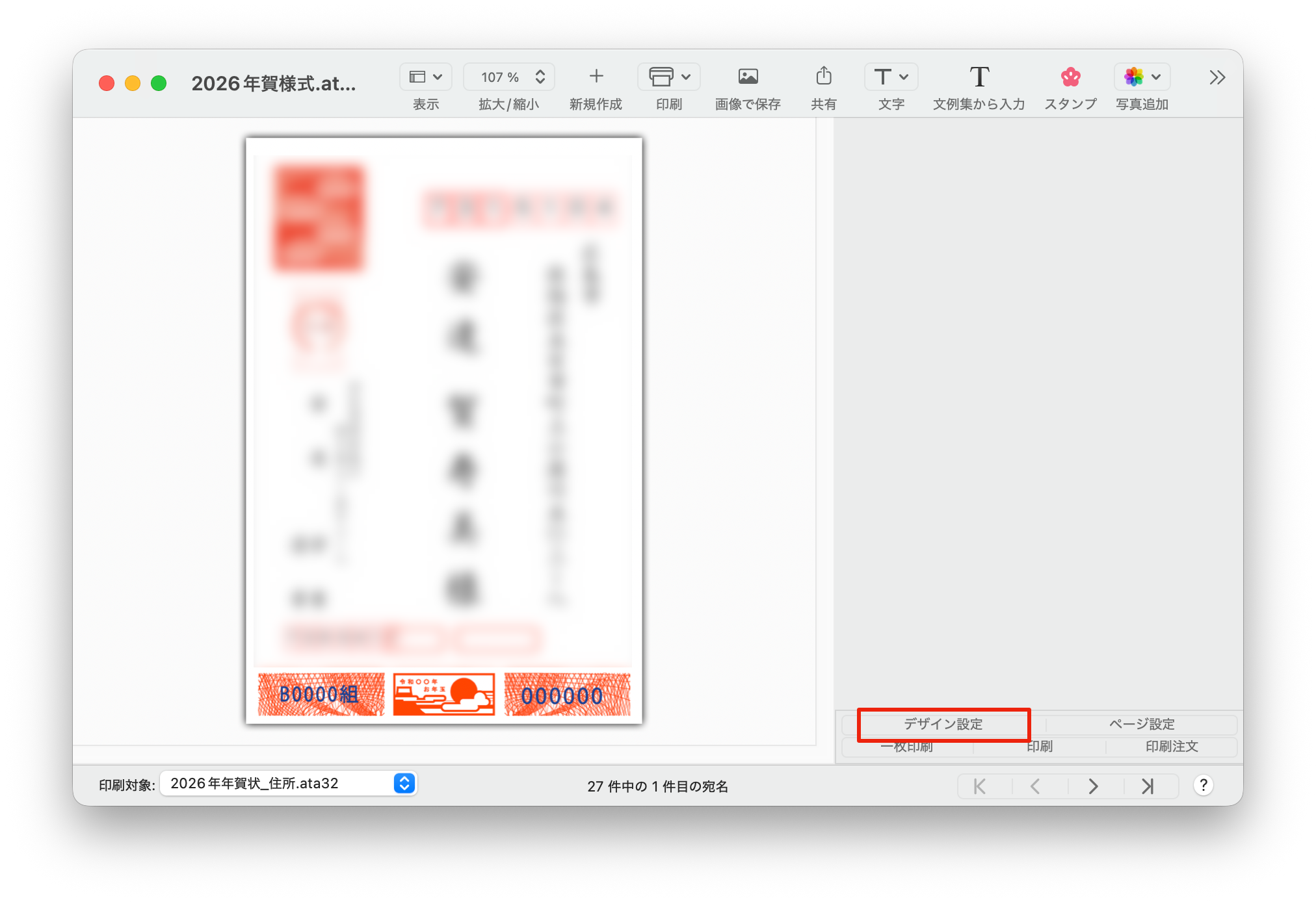Image resolution: width=1316 pixels, height=902 pixels.
Task: Adjust the 107% zoom stepper arrows
Action: 540,77
